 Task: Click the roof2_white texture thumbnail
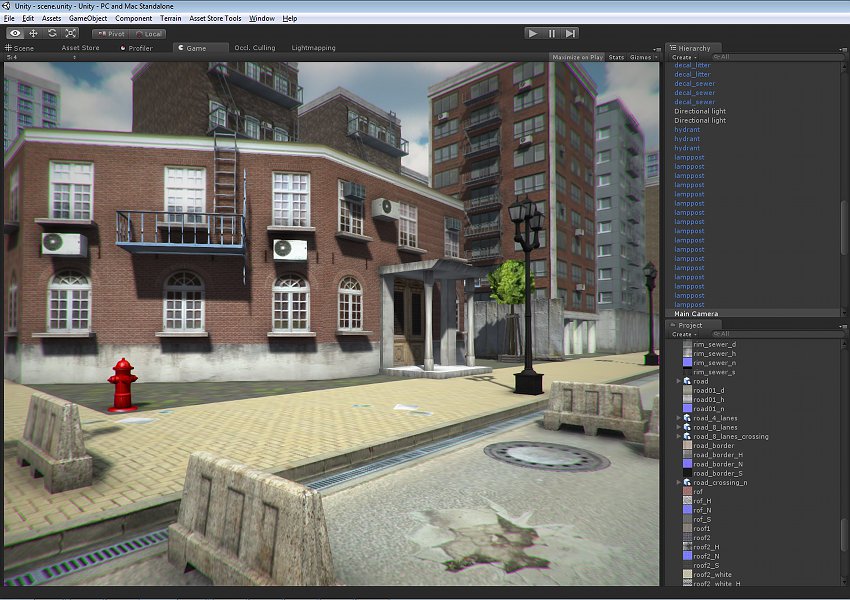point(687,575)
